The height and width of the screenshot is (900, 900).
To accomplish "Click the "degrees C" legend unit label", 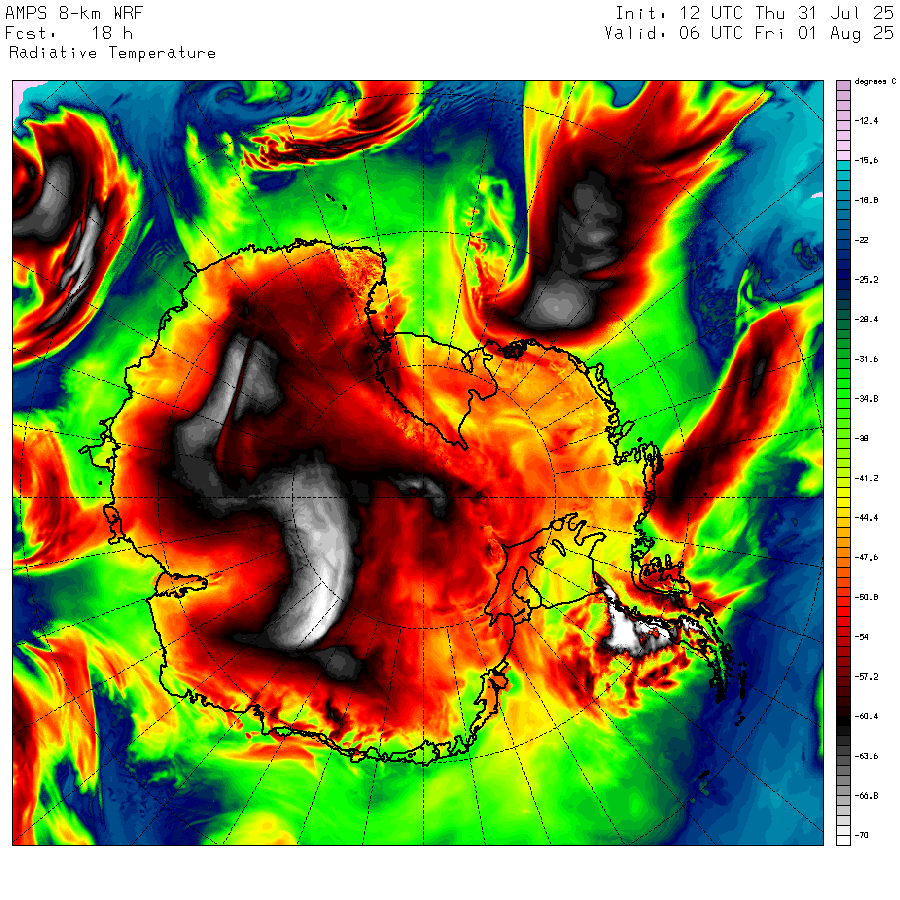I will click(x=875, y=82).
